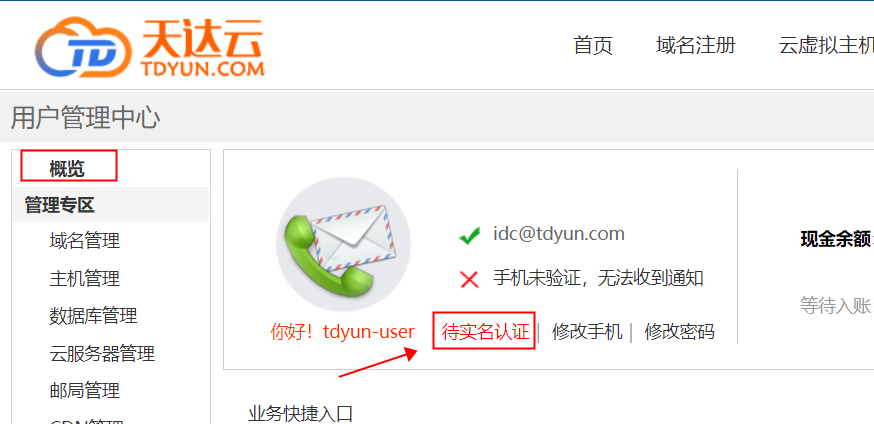Image resolution: width=874 pixels, height=424 pixels.
Task: Click the green checkmark beside email
Action: pos(470,236)
